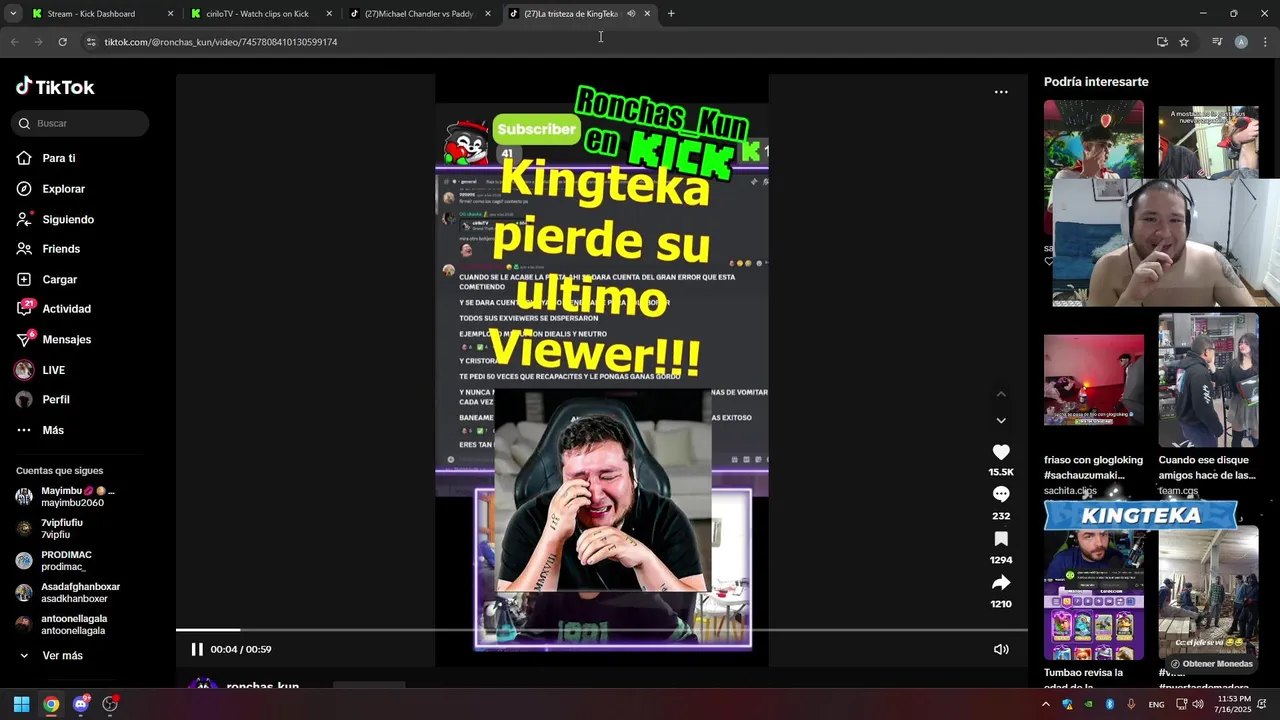Open the media control button
1280x720 pixels.
pyautogui.click(x=1217, y=42)
